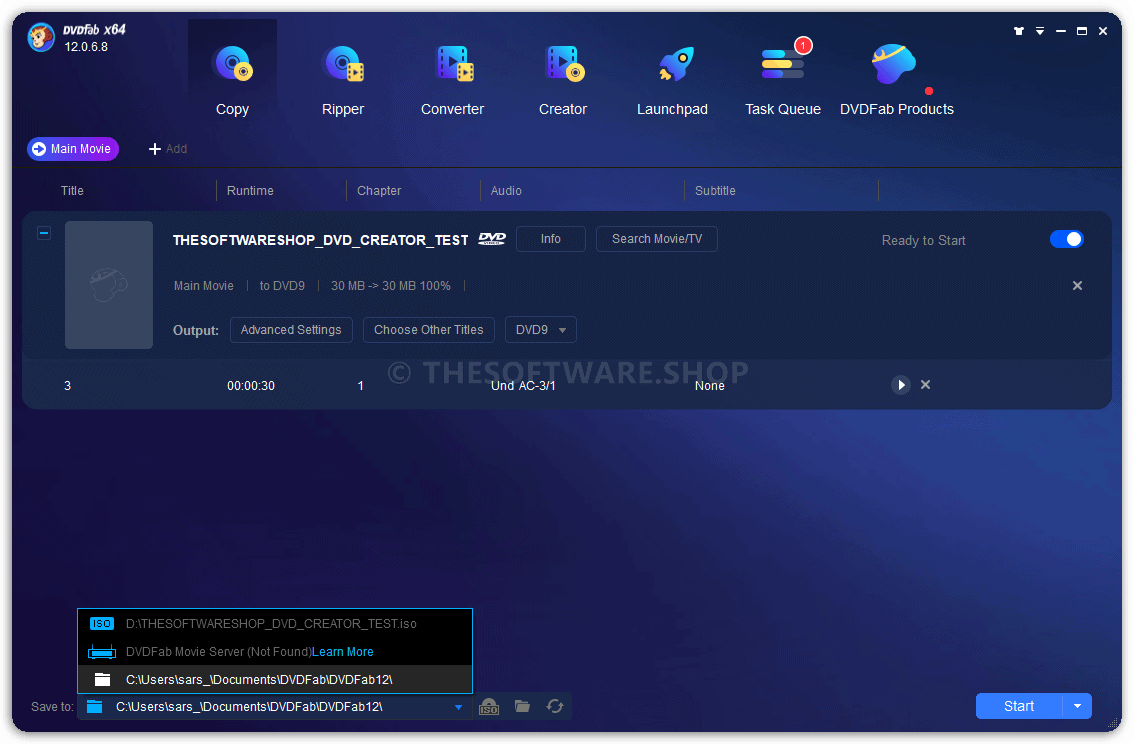Click the movie server device icon
The image size is (1134, 744).
click(102, 652)
